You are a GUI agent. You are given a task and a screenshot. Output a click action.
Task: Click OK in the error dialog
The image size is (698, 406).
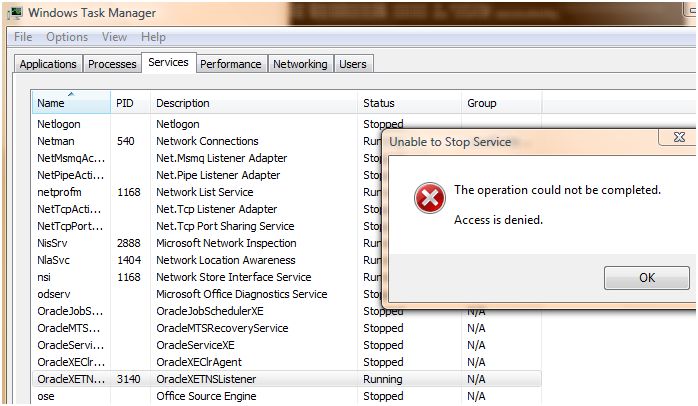(646, 278)
